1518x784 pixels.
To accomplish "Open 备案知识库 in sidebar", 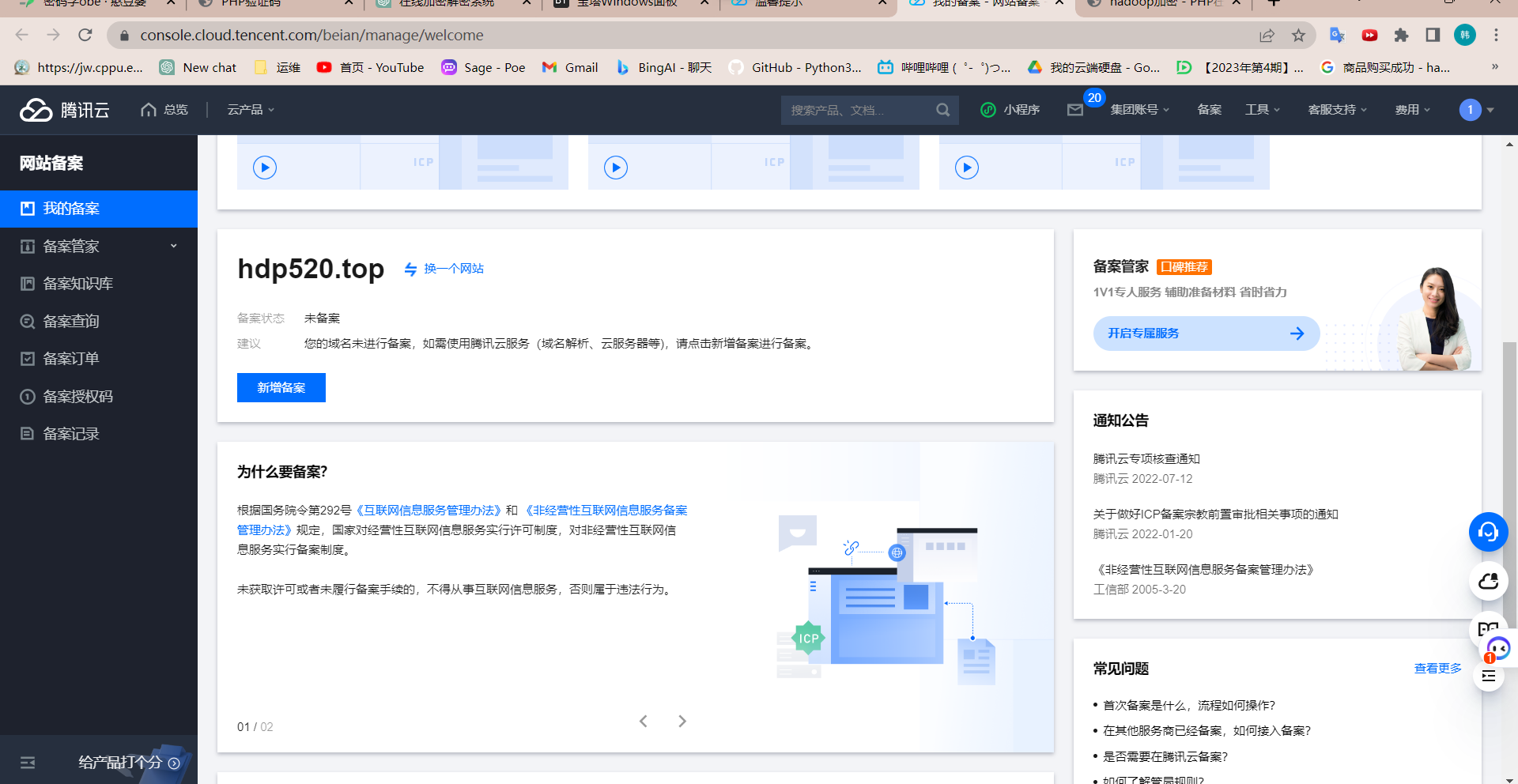I will [x=99, y=284].
